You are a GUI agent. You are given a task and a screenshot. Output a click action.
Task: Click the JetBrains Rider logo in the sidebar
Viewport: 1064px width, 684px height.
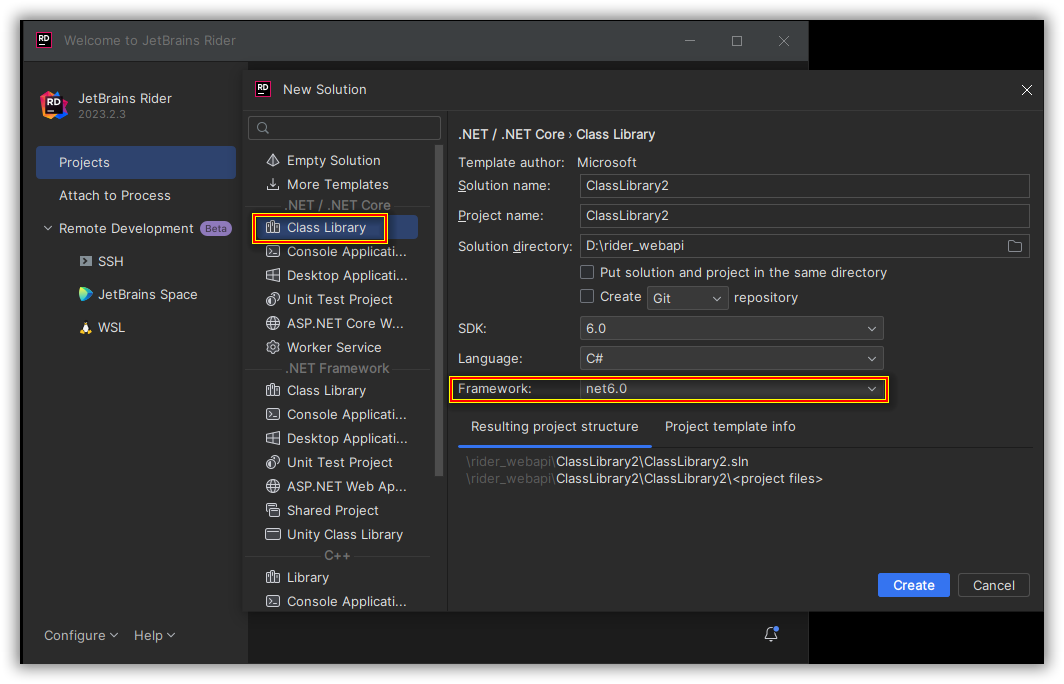pos(54,105)
